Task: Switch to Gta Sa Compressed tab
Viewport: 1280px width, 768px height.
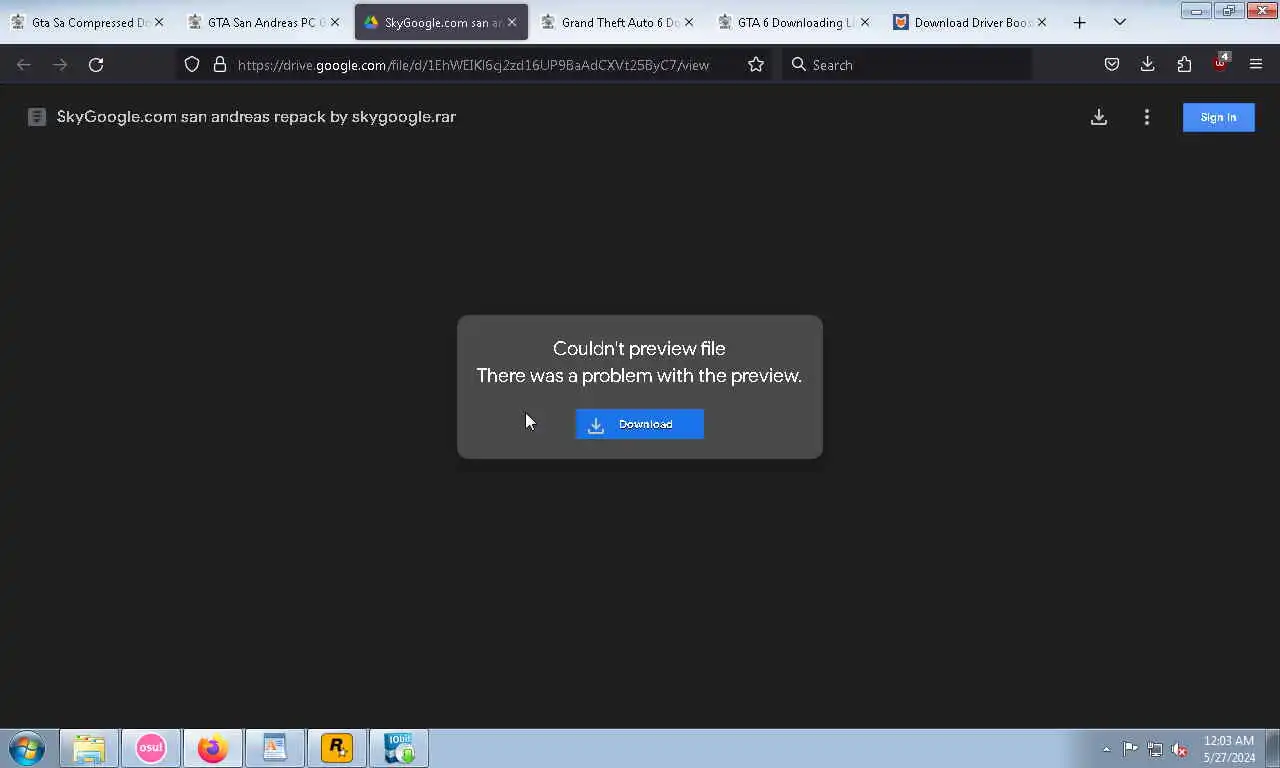Action: click(87, 22)
